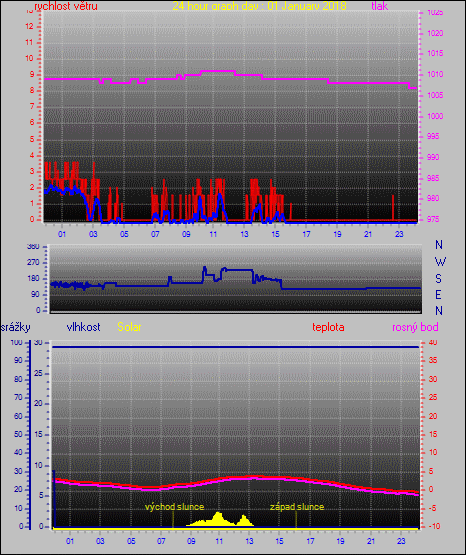Click the W wind direction label

440,262
